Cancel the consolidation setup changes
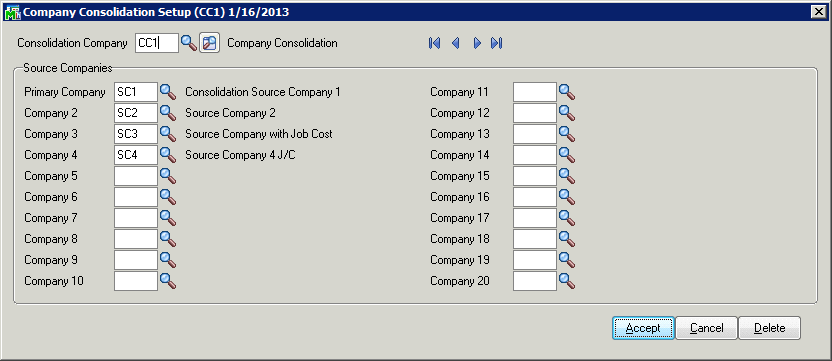 (706, 328)
